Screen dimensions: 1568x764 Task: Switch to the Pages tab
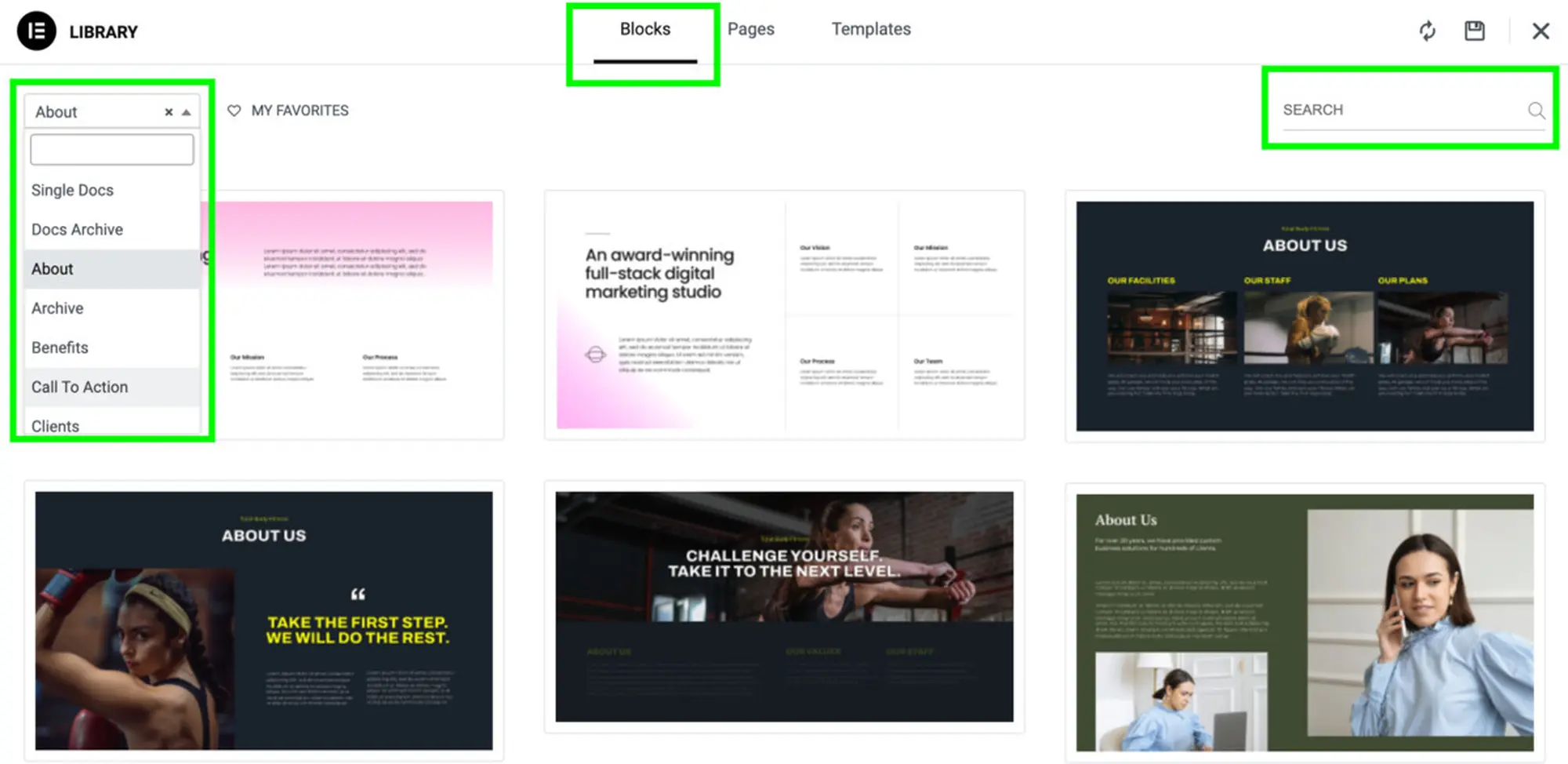coord(750,30)
